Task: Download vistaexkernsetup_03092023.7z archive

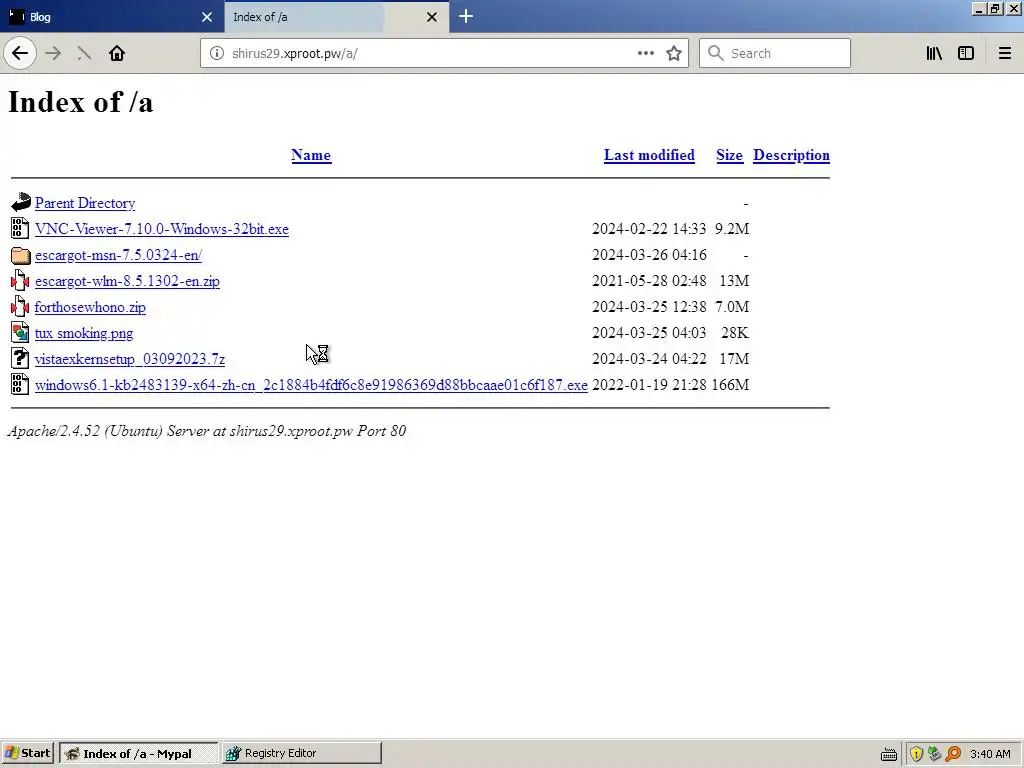Action: click(130, 359)
